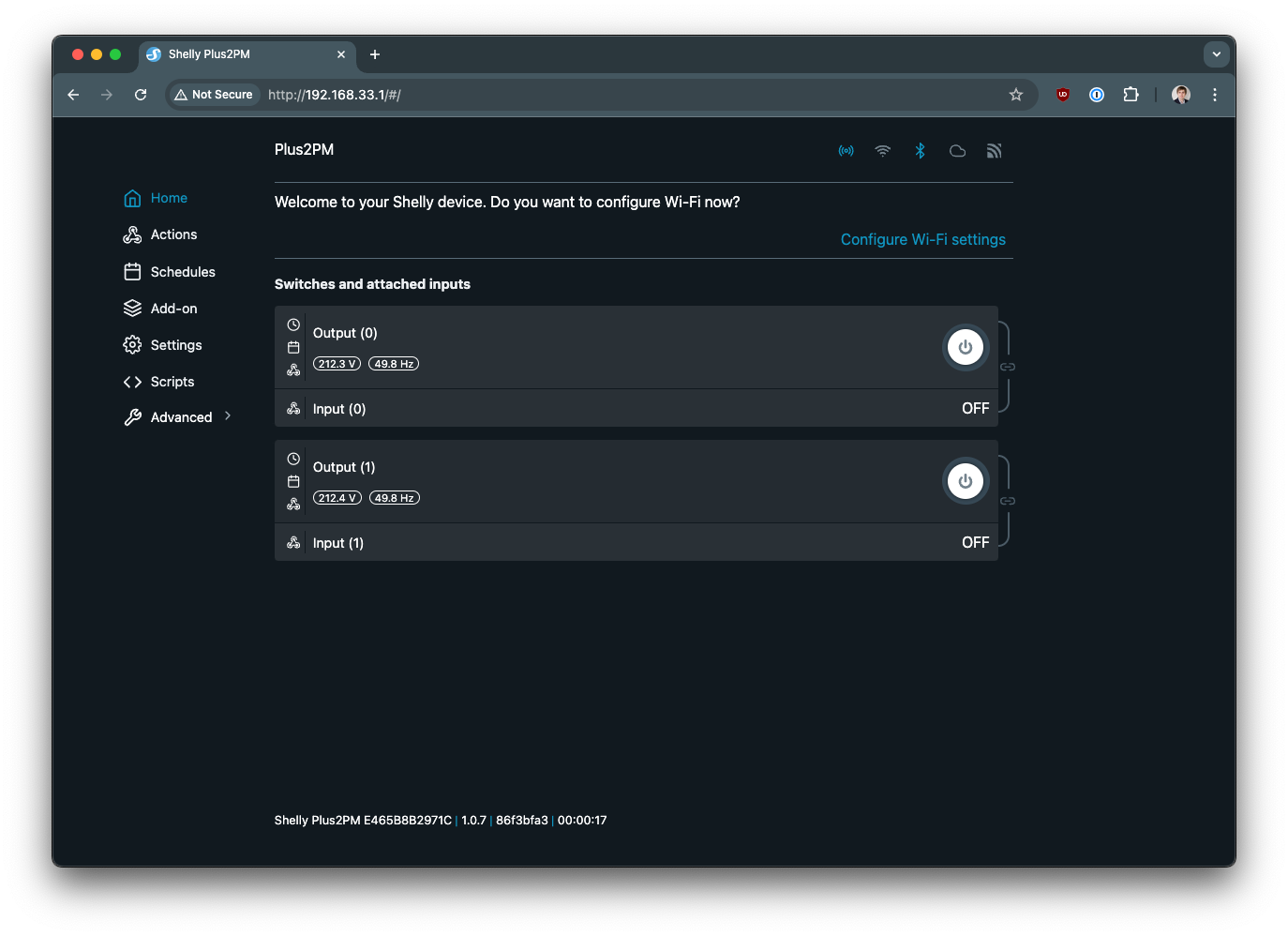Click the link icon beside Output (1)
The width and height of the screenshot is (1288, 936).
click(1008, 501)
